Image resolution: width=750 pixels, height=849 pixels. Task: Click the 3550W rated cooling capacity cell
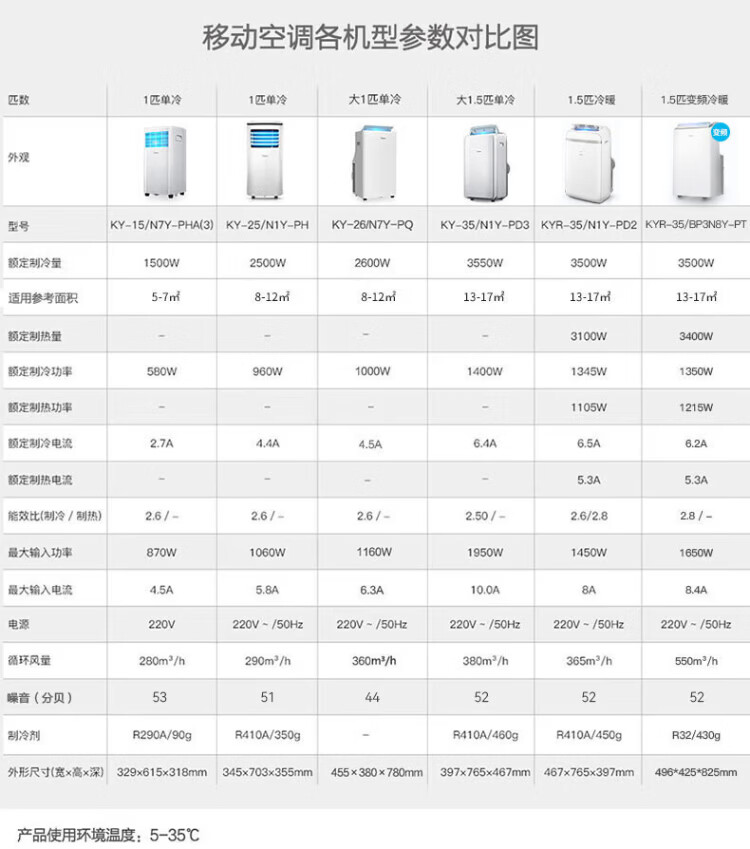pyautogui.click(x=485, y=263)
